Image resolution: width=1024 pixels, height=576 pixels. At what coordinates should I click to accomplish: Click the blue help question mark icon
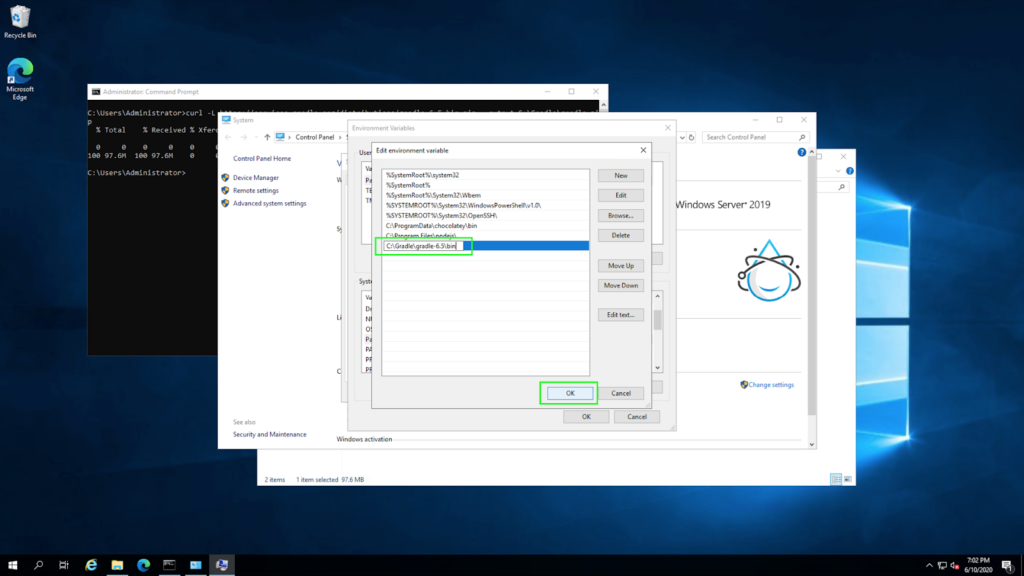[801, 152]
